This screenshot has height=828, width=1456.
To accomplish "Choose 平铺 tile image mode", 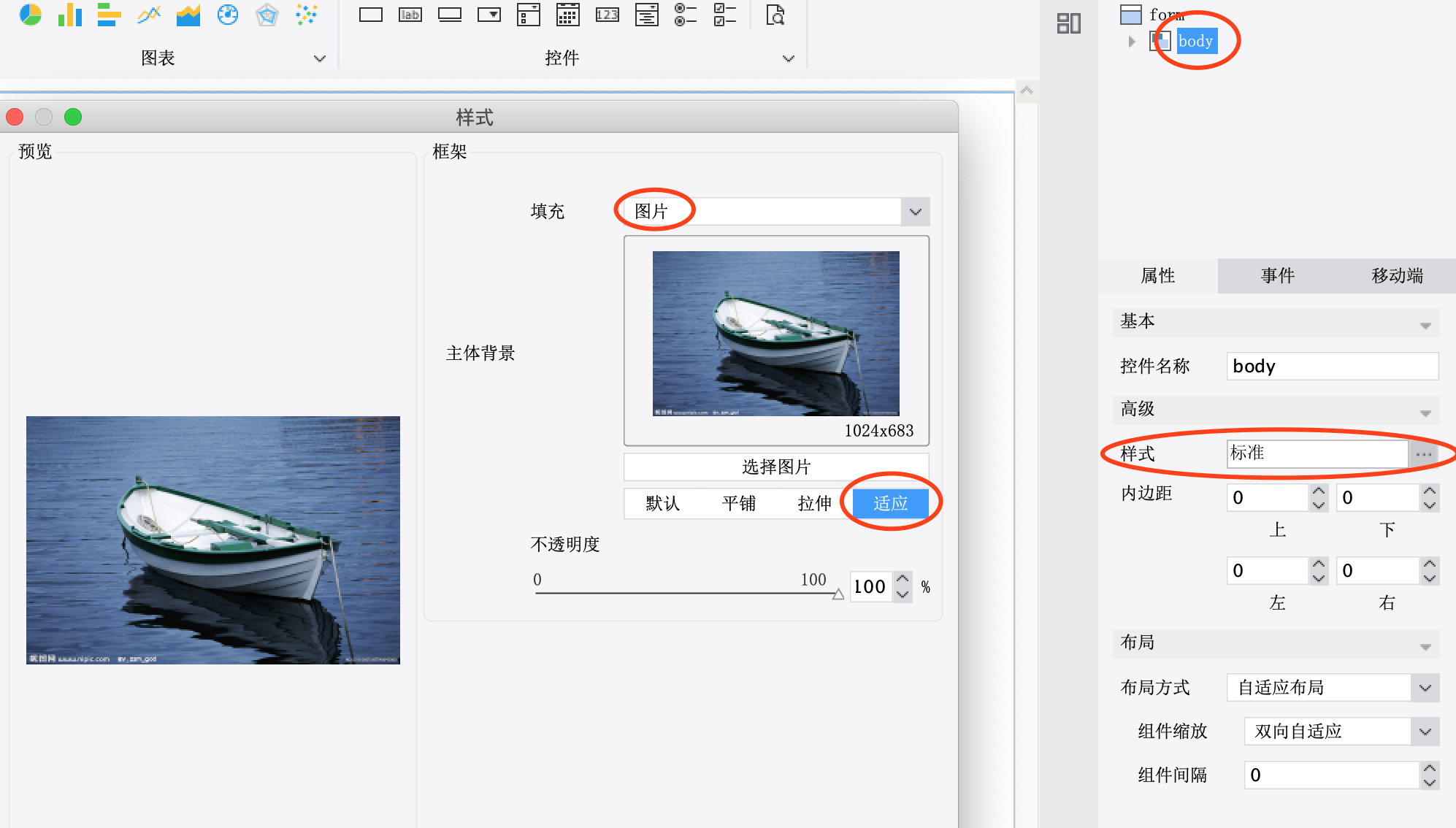I will pos(738,503).
